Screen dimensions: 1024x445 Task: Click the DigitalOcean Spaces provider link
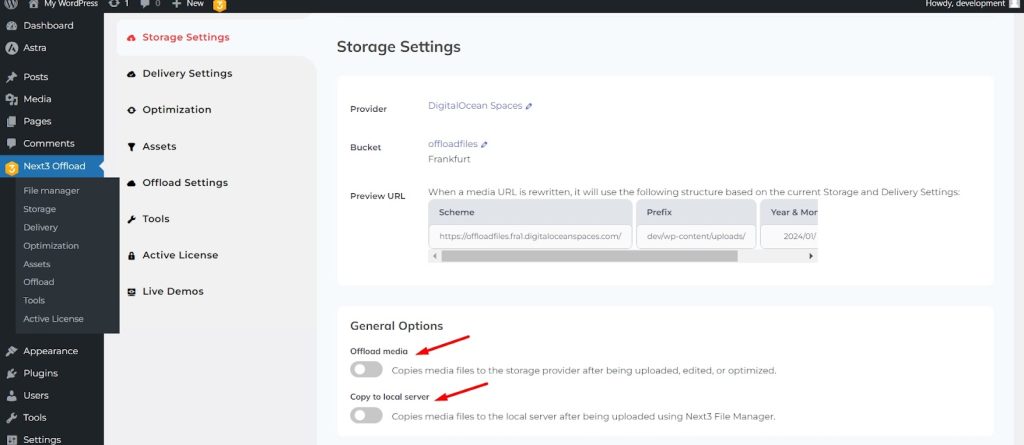tap(475, 105)
